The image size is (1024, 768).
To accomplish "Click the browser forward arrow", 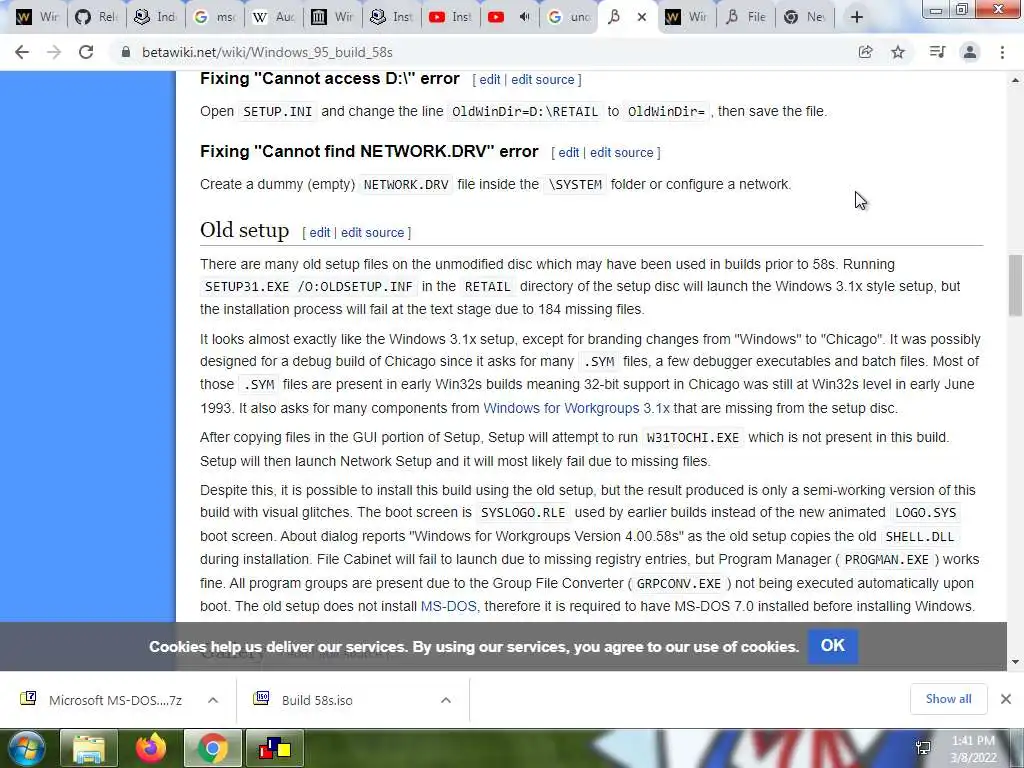I will pos(54,52).
